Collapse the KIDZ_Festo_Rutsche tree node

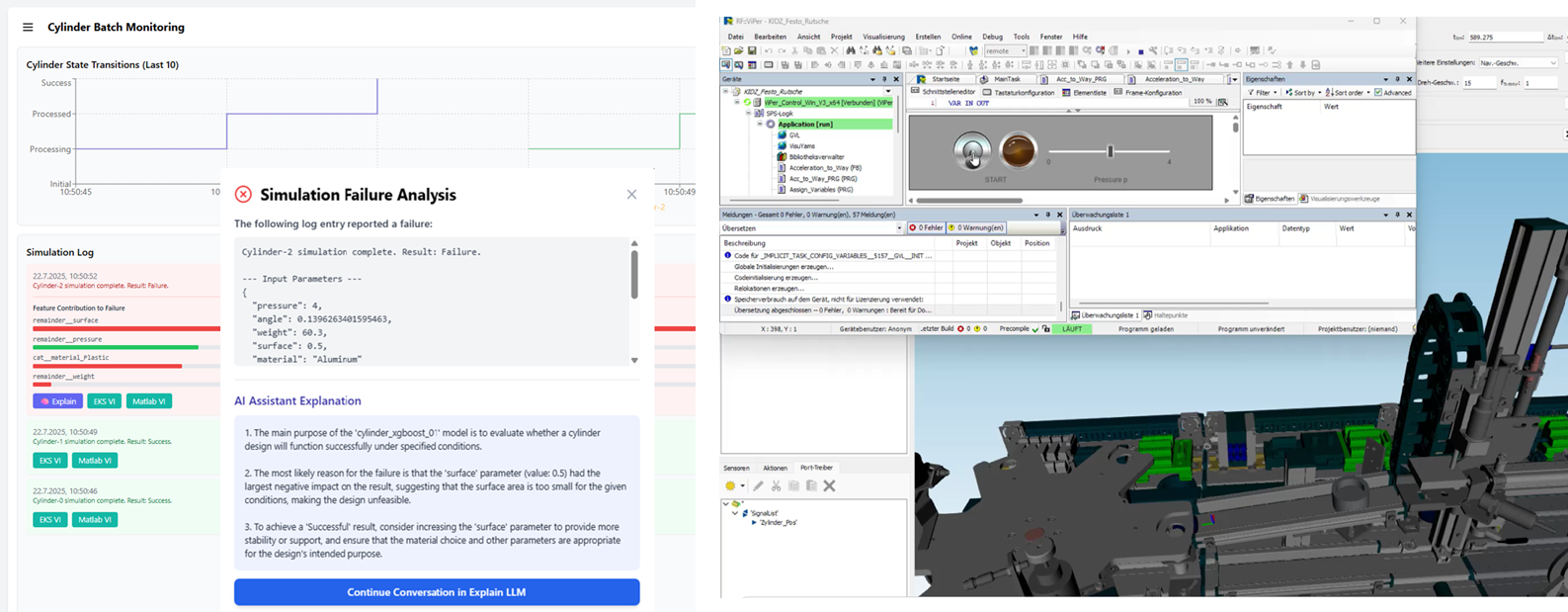coord(727,91)
